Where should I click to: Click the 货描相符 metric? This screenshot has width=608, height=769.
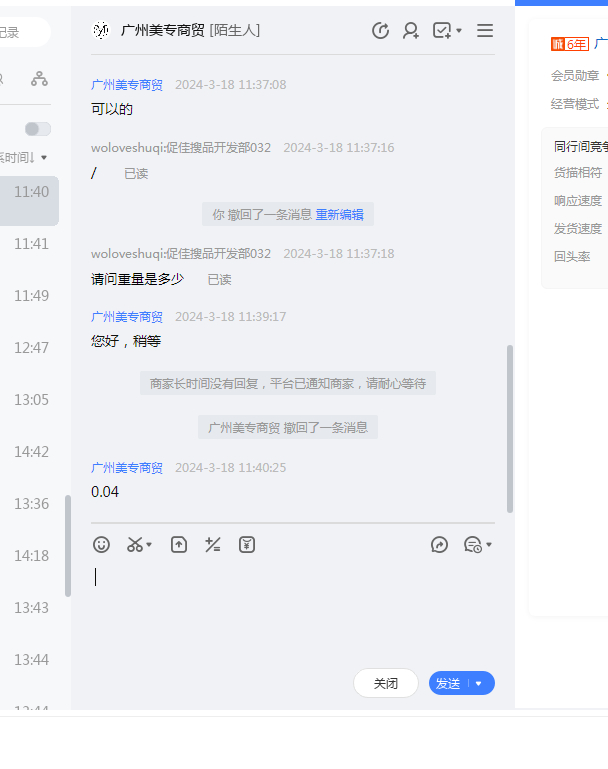coord(578,173)
